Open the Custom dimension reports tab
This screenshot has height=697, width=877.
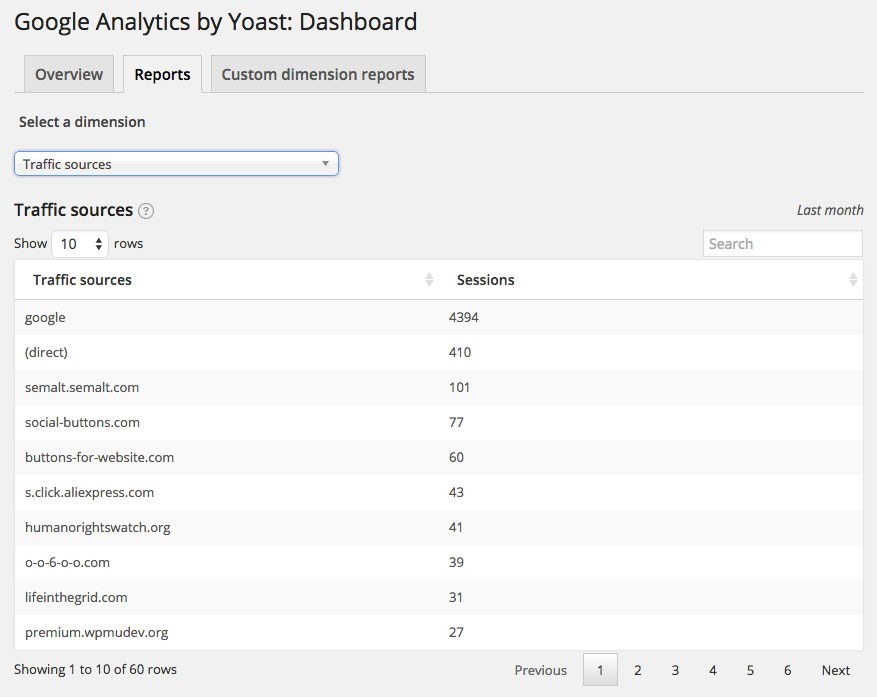click(318, 74)
